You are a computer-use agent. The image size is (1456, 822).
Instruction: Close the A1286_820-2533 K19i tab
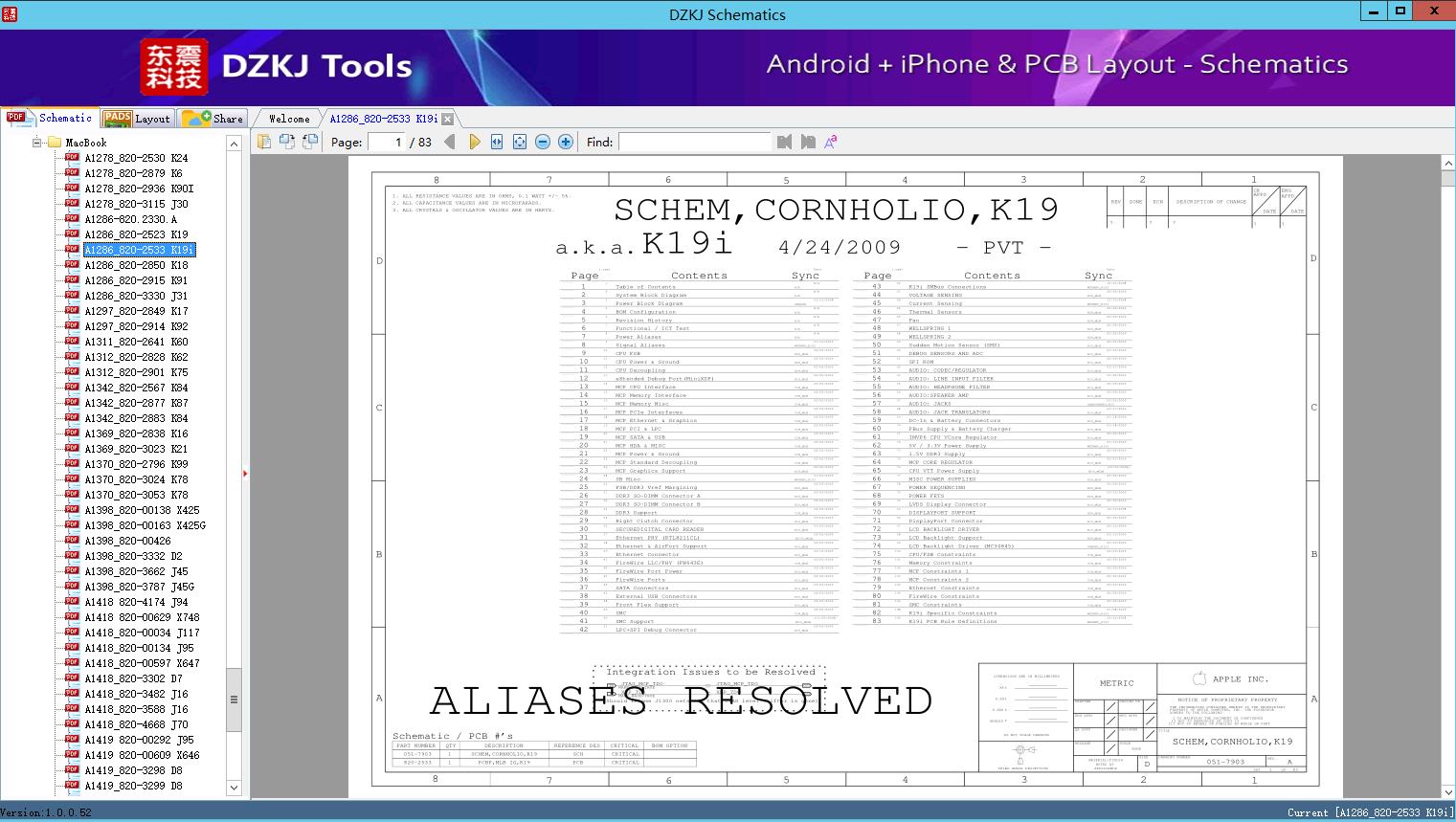(447, 119)
